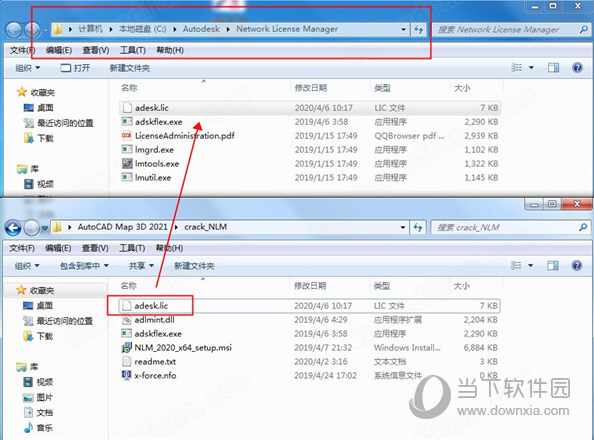Viewport: 594px width, 440px height.
Task: Select LicenseAdministration.pdf file
Action: coord(310,136)
